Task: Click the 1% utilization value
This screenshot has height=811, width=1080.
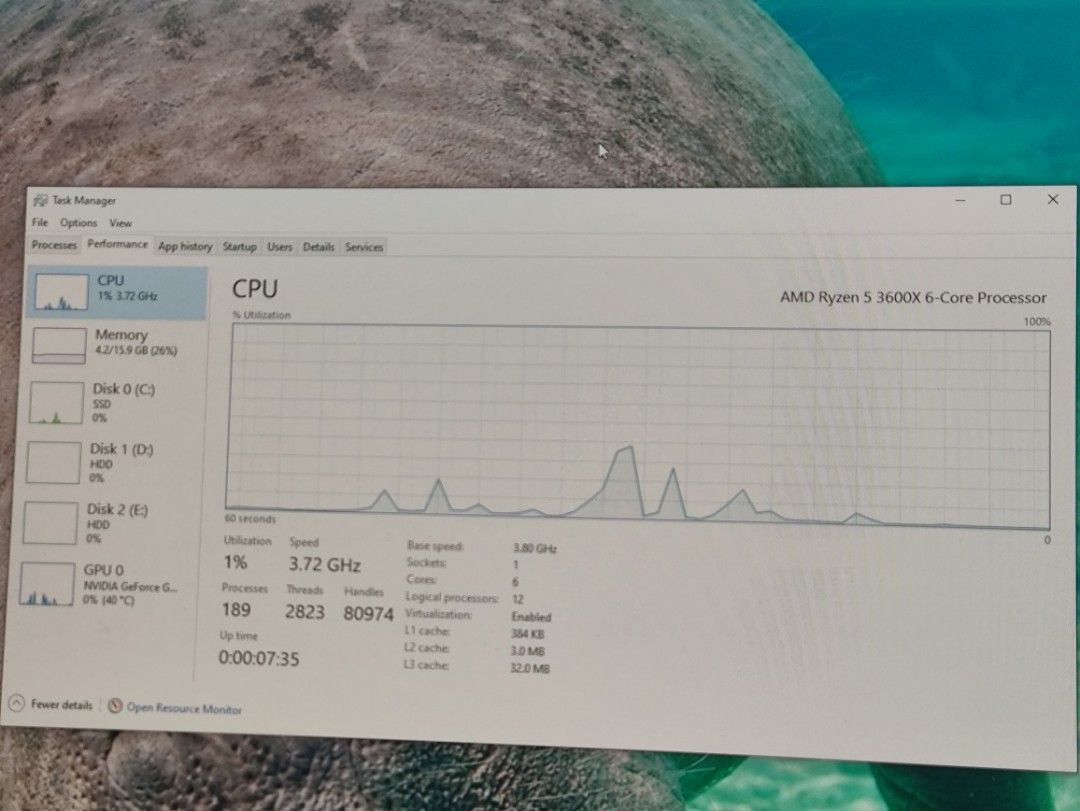Action: pos(235,562)
